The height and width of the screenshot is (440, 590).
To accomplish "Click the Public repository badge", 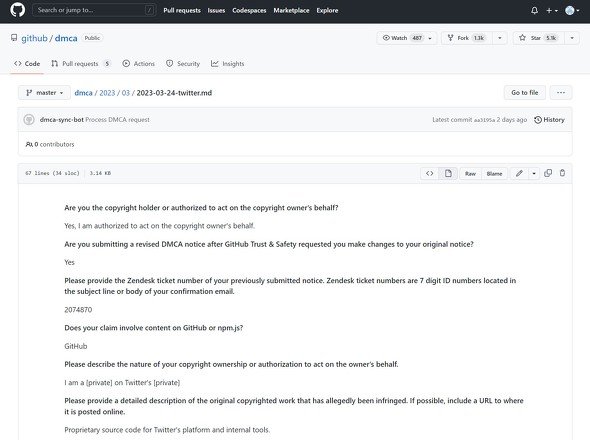I will 92,38.
